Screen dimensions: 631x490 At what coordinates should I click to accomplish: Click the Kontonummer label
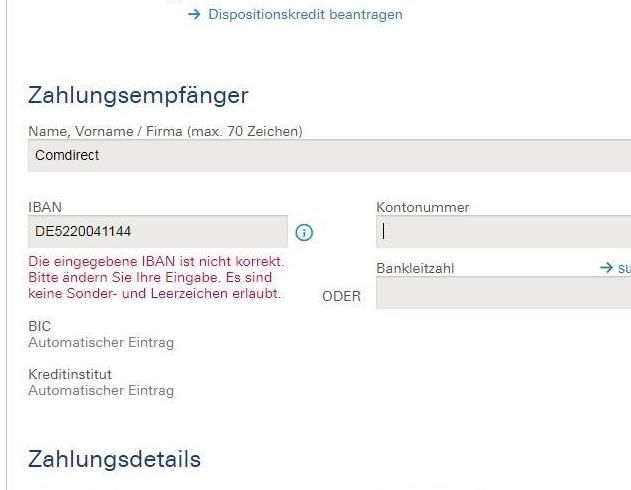[x=422, y=207]
